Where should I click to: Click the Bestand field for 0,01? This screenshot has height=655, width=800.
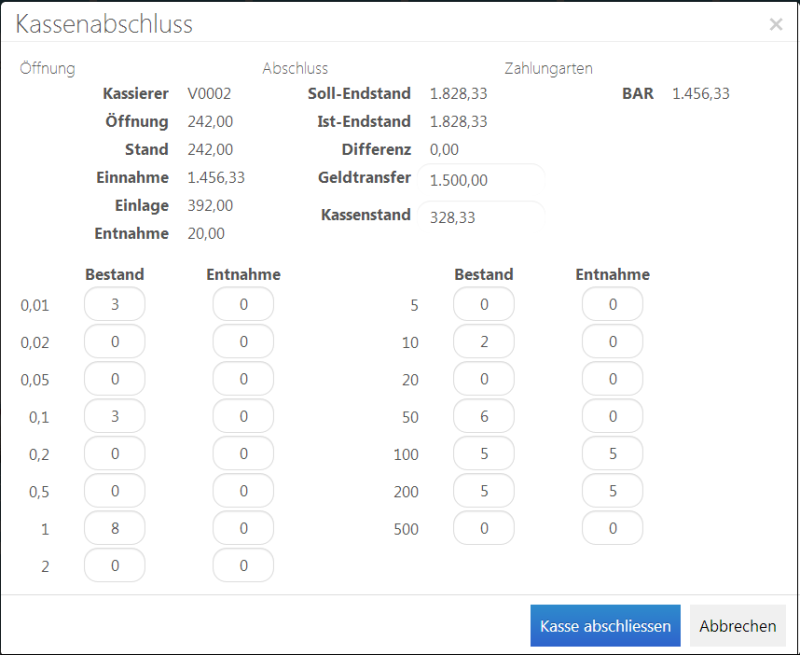[115, 304]
